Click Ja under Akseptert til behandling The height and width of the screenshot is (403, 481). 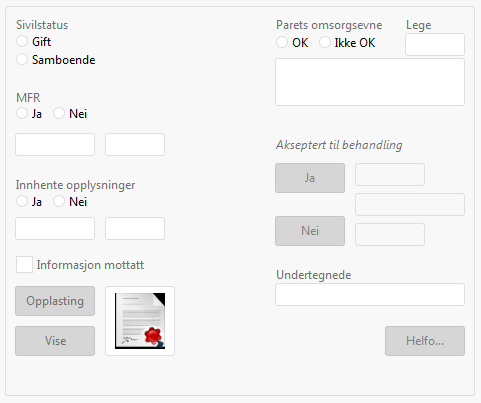[x=310, y=178]
